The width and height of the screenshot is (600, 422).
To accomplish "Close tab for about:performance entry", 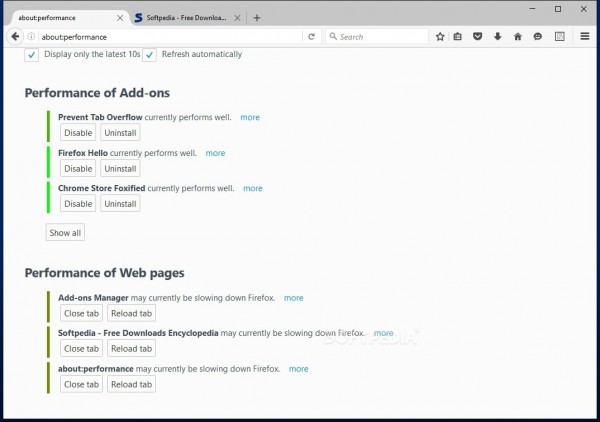I will [x=81, y=384].
